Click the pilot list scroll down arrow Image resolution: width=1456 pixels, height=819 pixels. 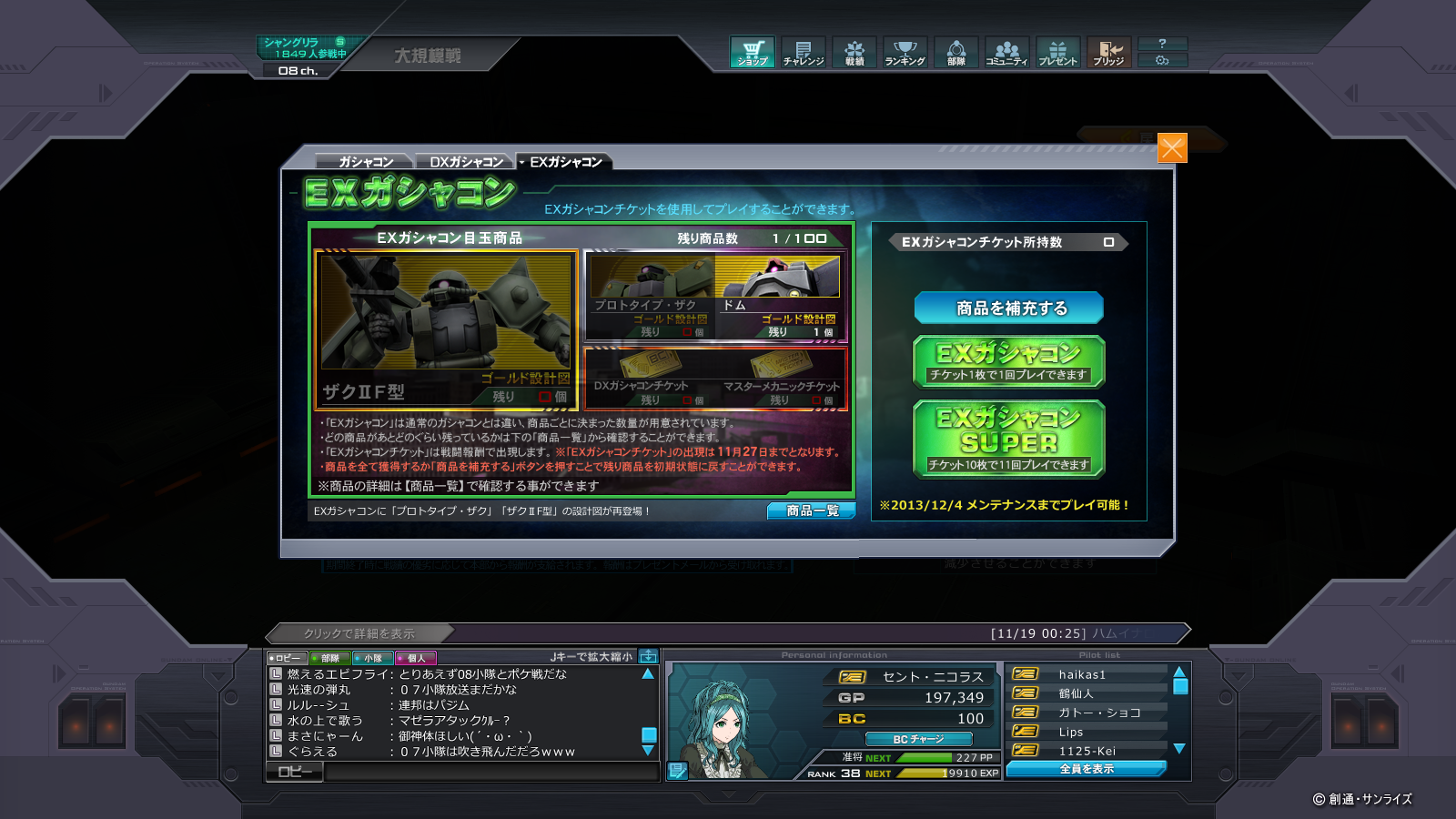[x=1179, y=749]
